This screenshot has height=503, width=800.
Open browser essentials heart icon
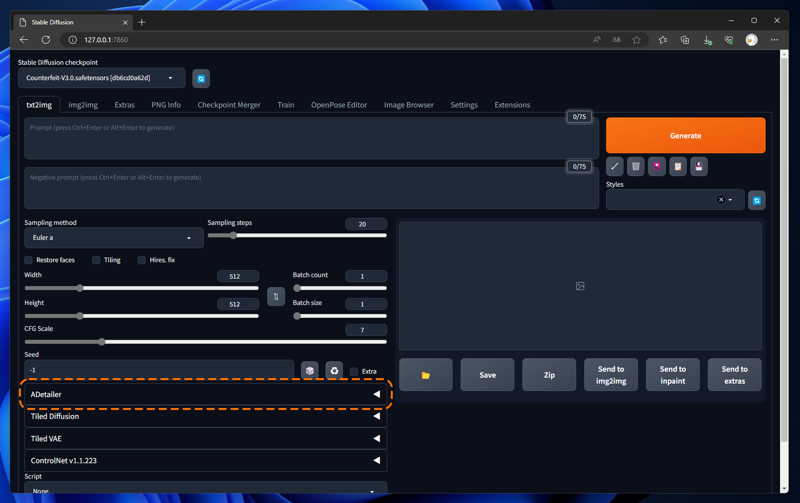click(729, 40)
